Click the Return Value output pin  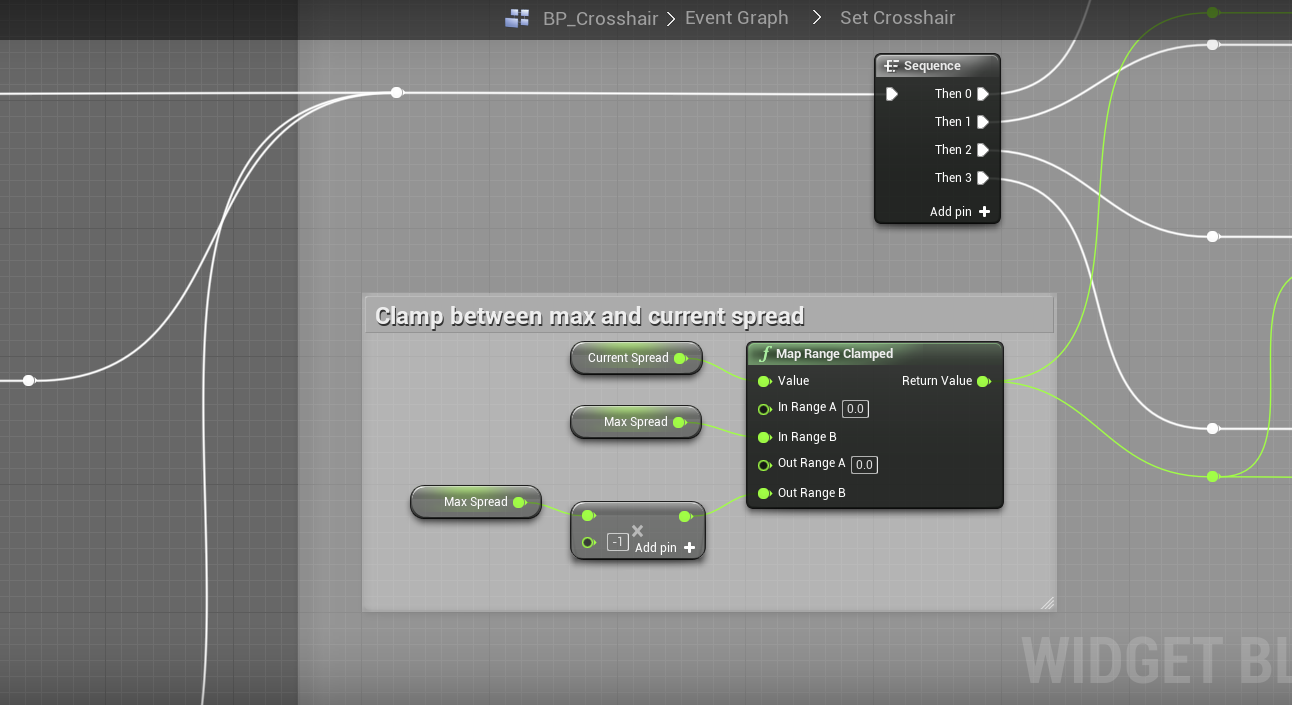click(983, 381)
